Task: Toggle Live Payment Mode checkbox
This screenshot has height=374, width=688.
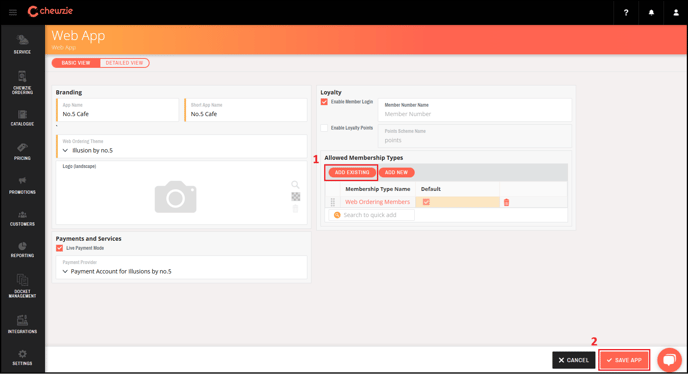Action: pos(59,248)
